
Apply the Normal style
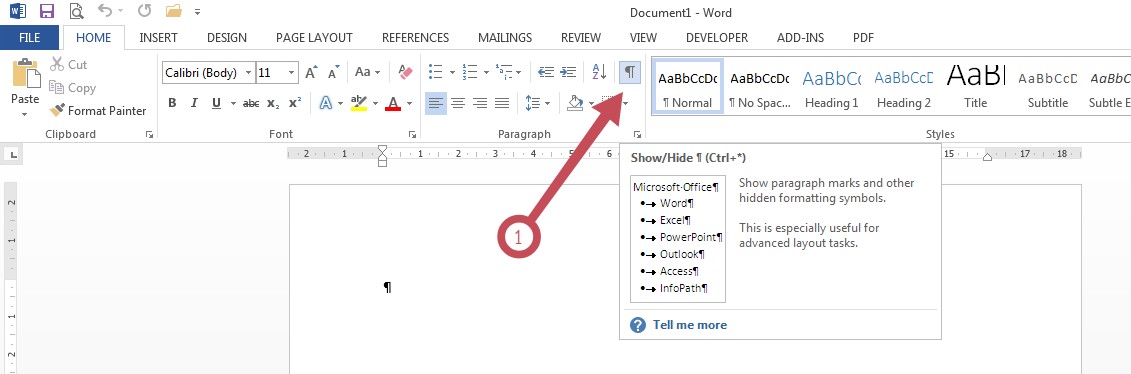(687, 86)
